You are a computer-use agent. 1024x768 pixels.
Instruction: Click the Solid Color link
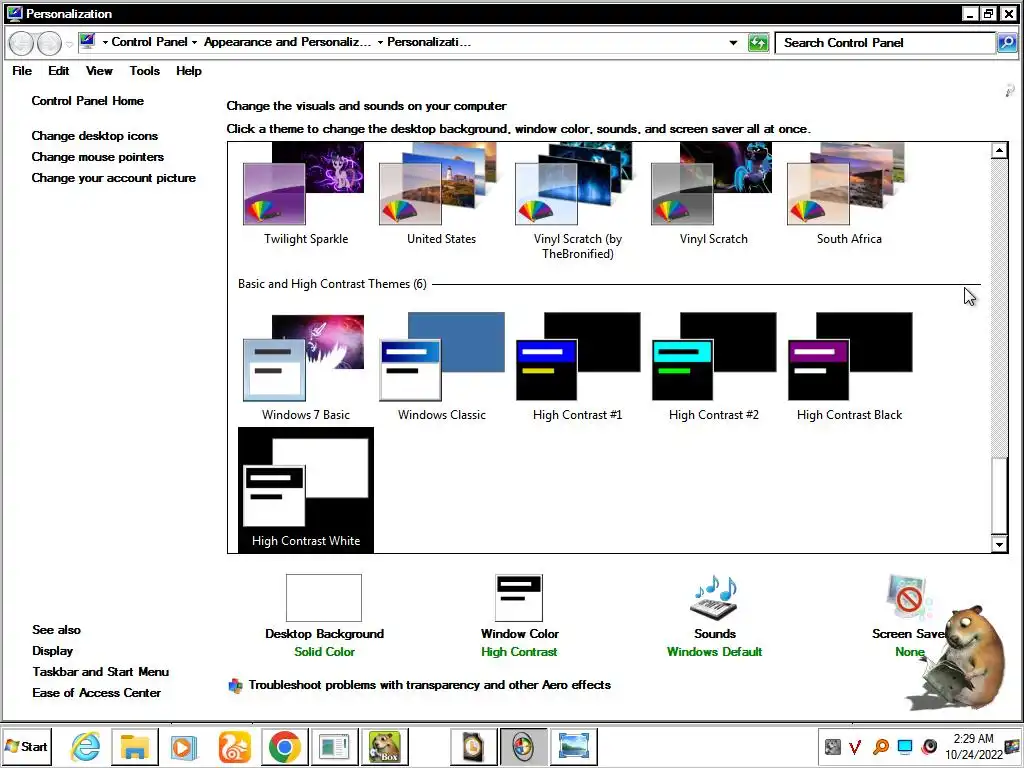point(324,652)
